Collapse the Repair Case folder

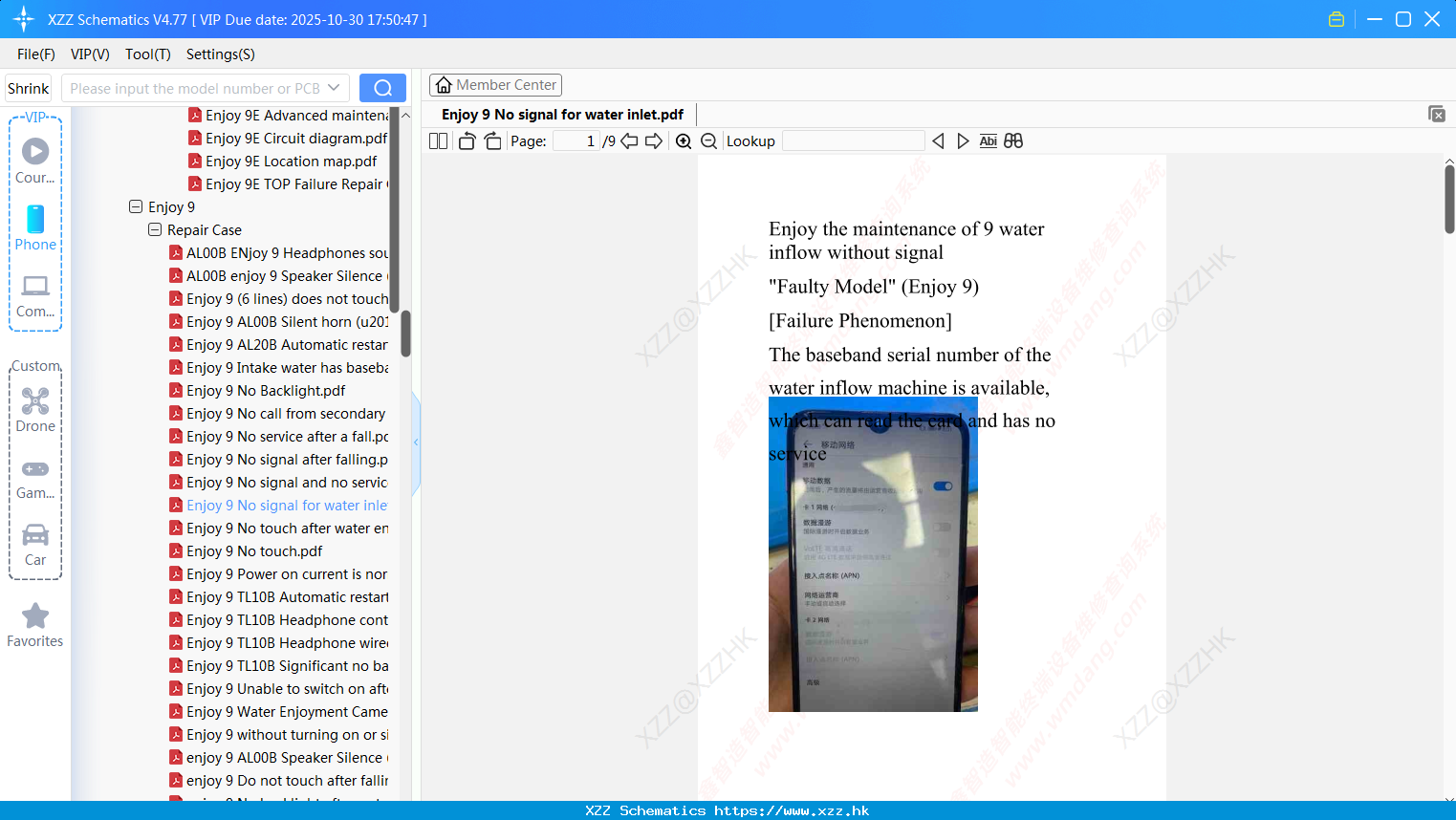click(x=155, y=229)
